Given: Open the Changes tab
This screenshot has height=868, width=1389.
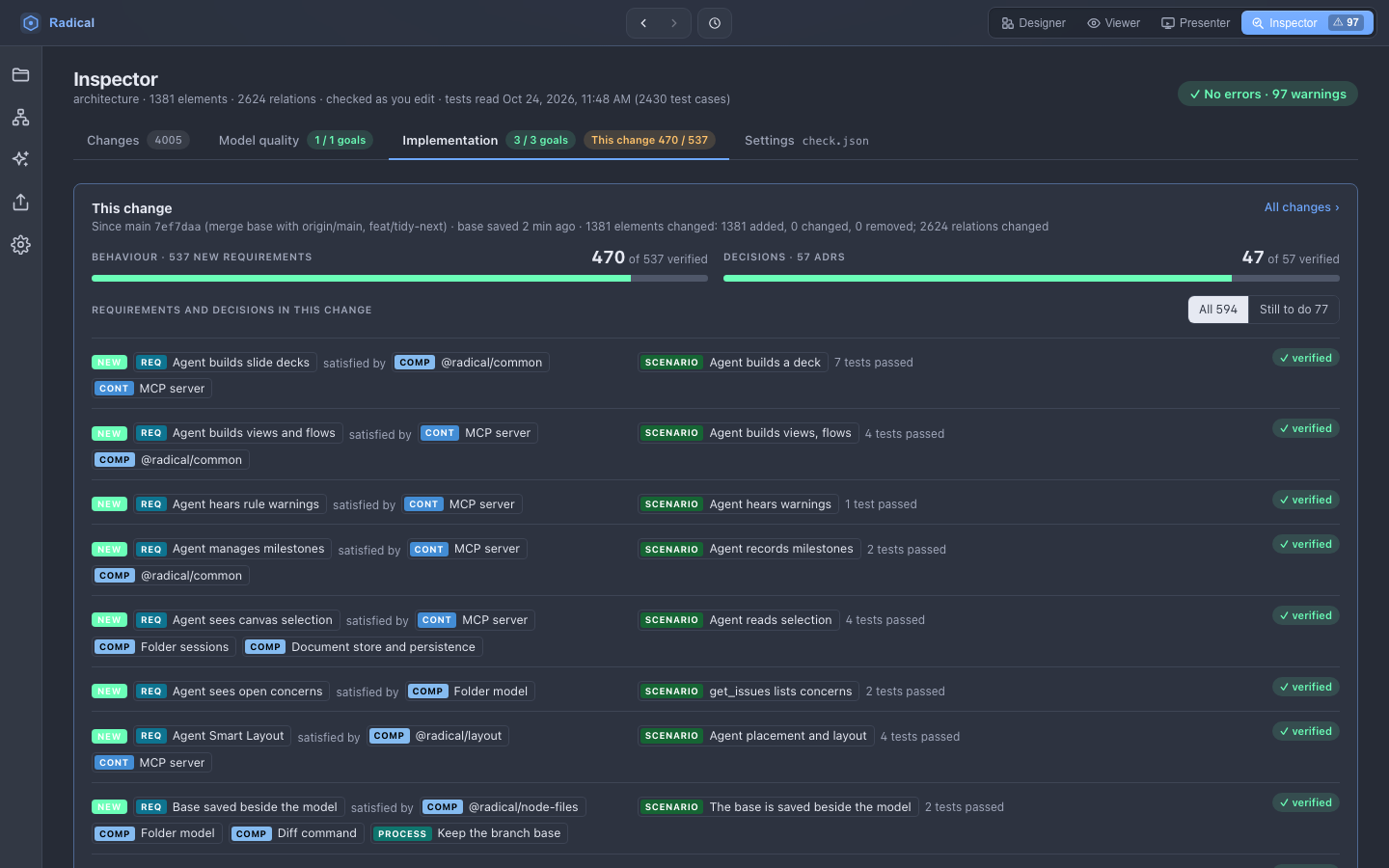Looking at the screenshot, I should tap(138, 141).
